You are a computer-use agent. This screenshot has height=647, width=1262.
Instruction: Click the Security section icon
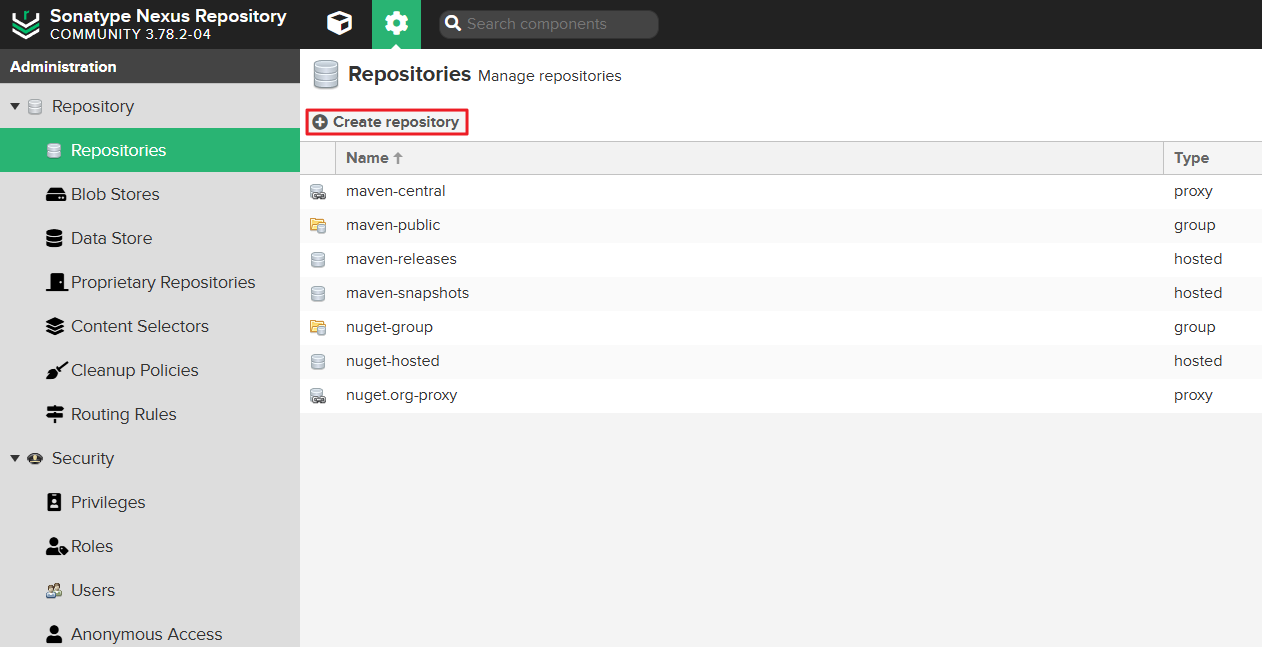click(x=35, y=458)
